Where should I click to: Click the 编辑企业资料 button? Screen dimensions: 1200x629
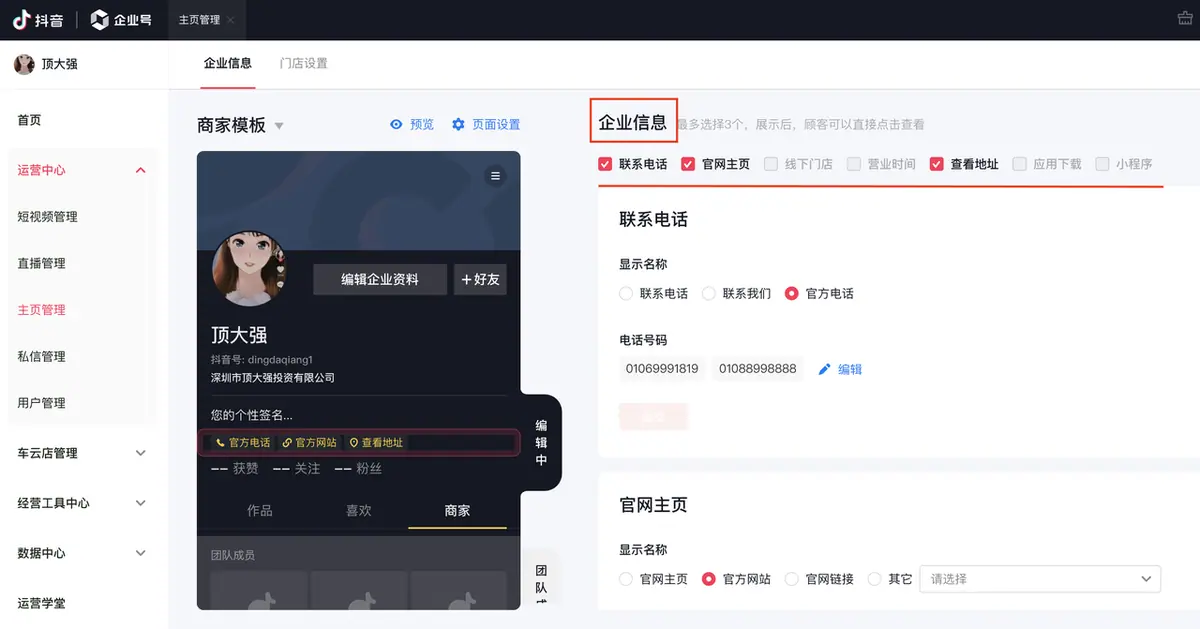[x=380, y=280]
